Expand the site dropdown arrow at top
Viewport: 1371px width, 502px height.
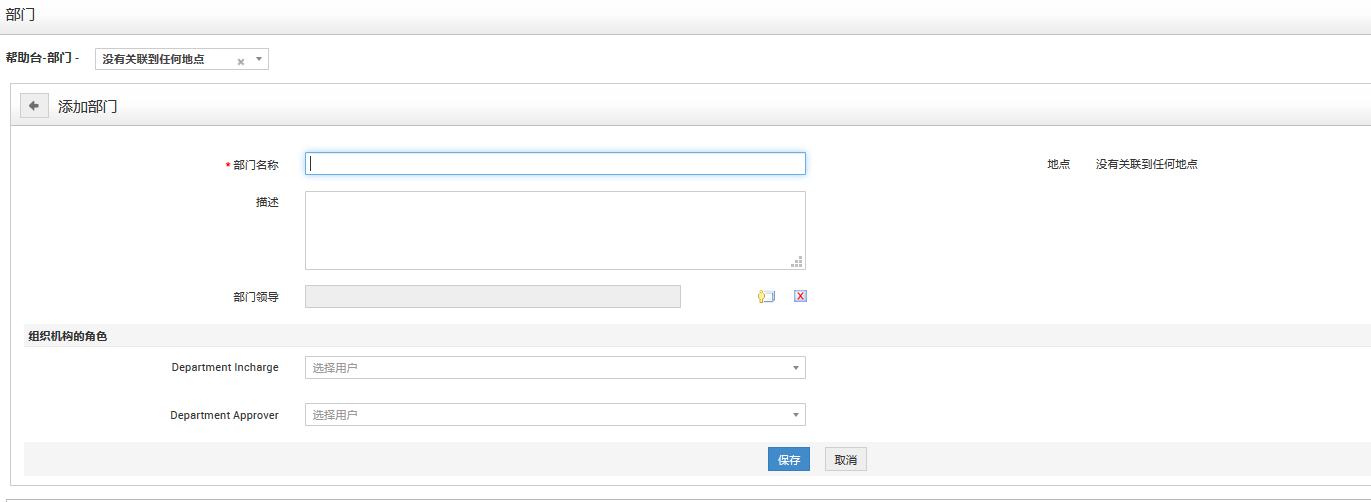[259, 59]
